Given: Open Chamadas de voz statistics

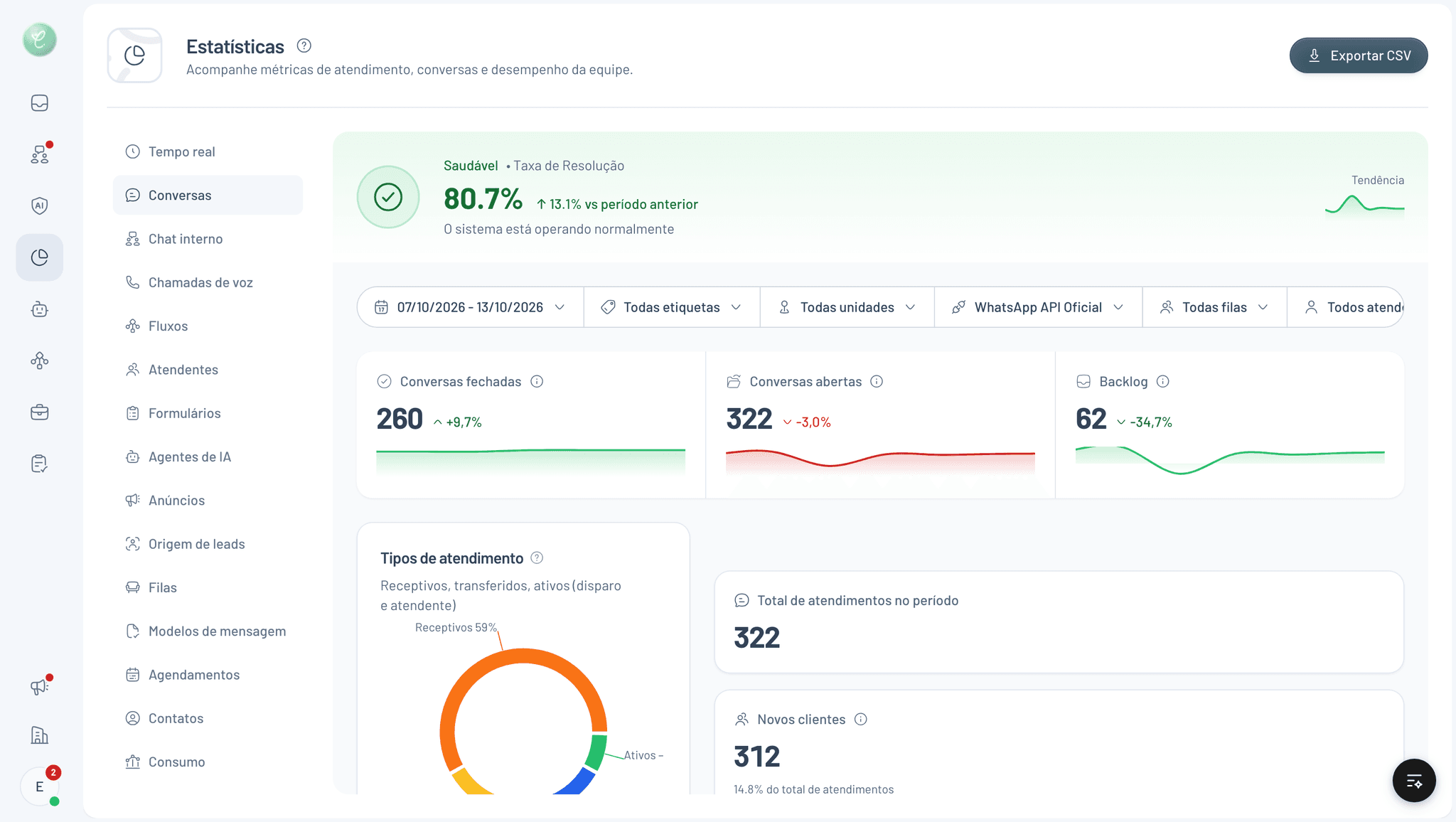Looking at the screenshot, I should [208, 282].
